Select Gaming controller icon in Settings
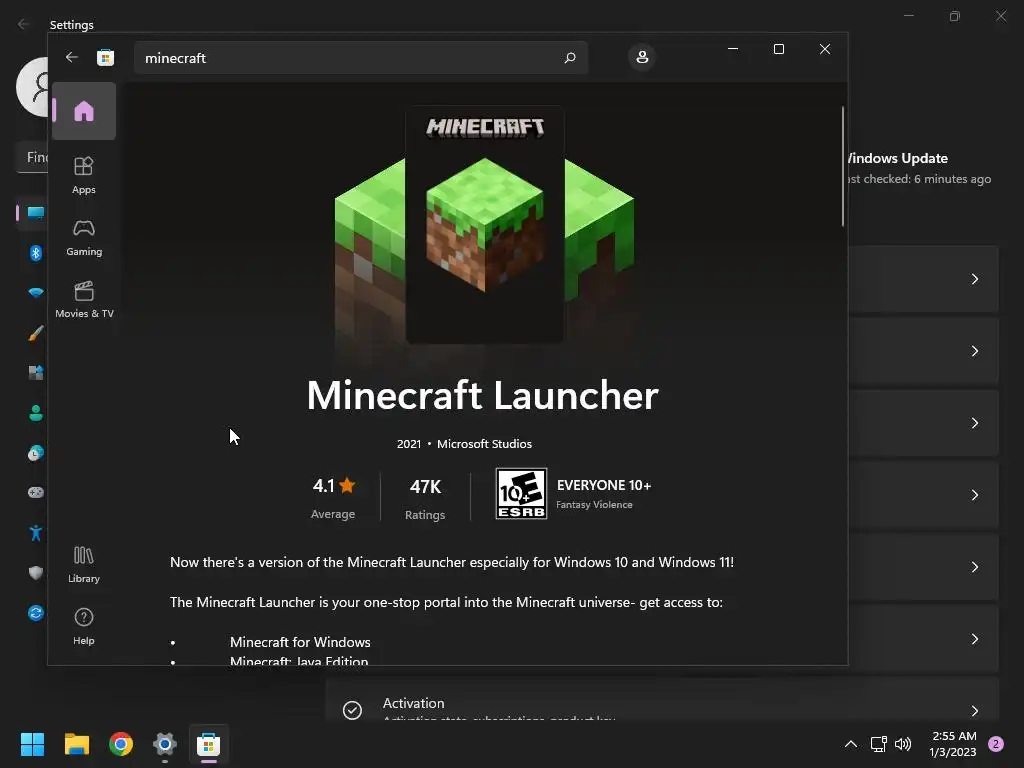 [35, 492]
